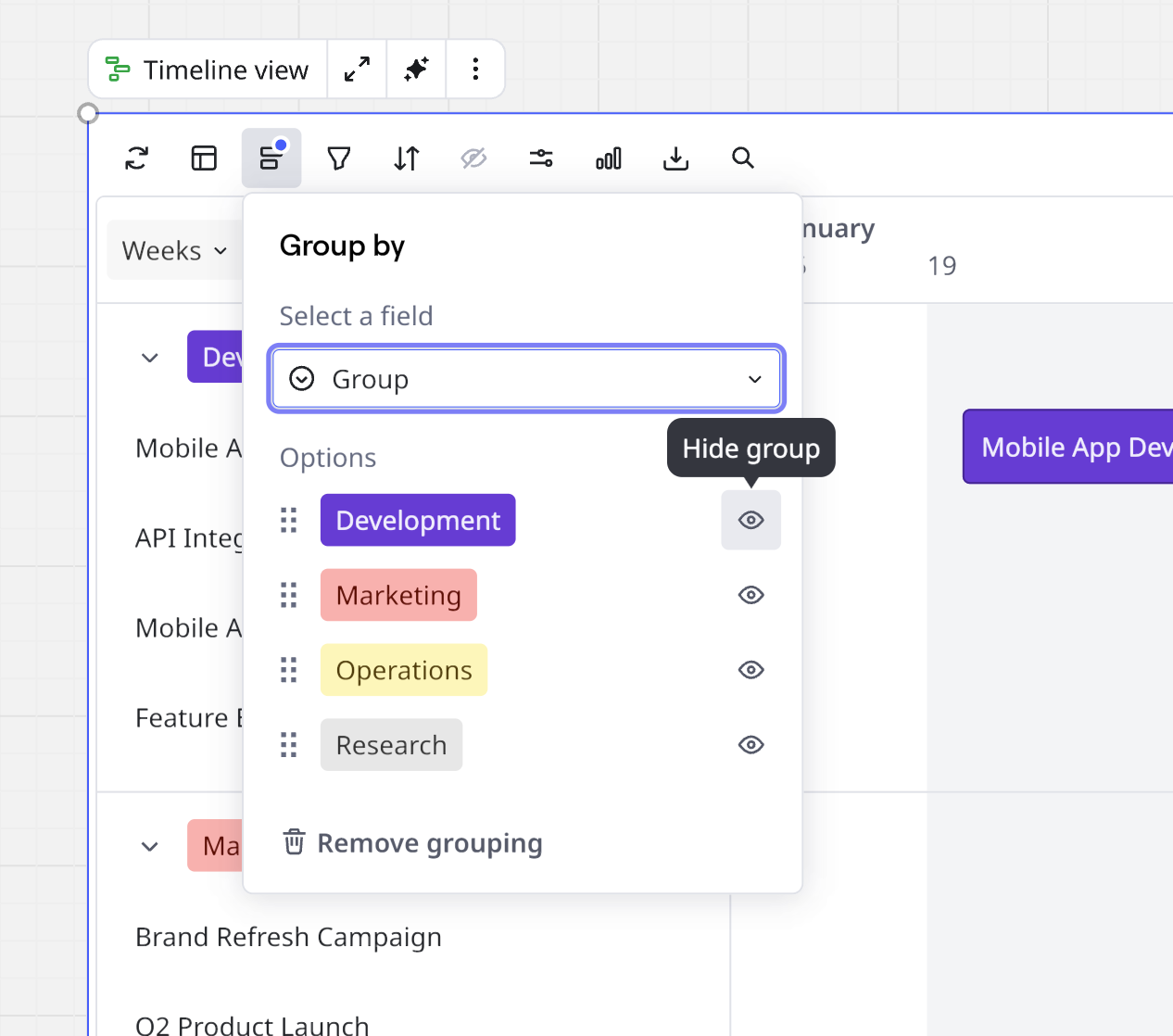Open the settings sliders icon
This screenshot has height=1036, width=1173.
541,158
